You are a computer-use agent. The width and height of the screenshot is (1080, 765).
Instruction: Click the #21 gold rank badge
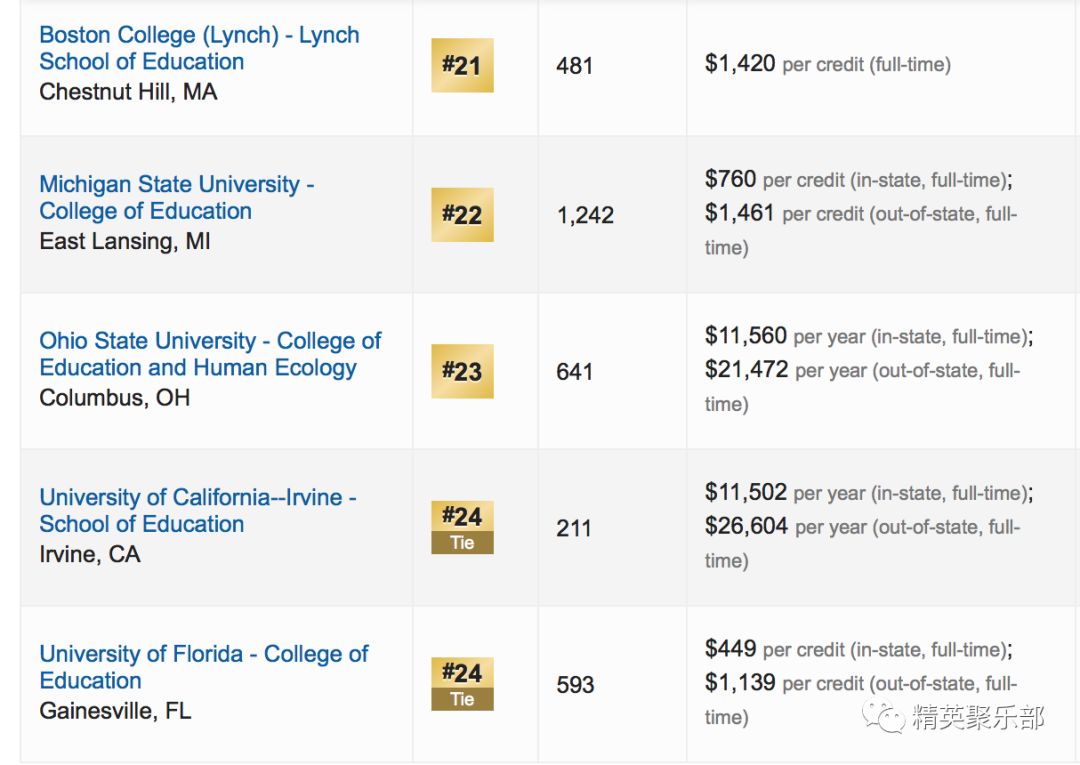(462, 65)
